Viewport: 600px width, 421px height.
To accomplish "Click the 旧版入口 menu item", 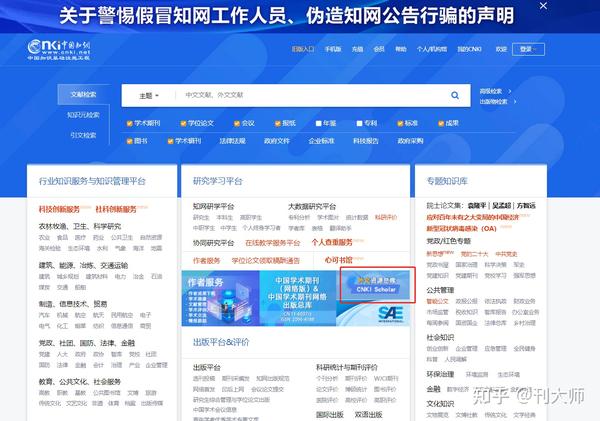I will coord(303,49).
